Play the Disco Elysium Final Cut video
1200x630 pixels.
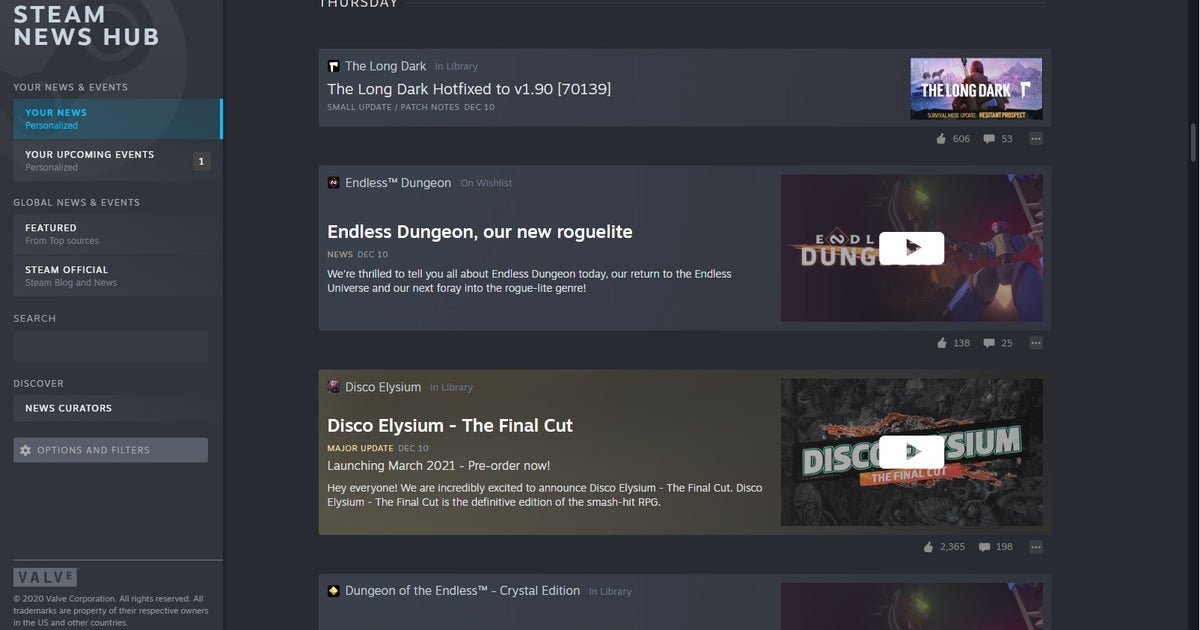click(x=911, y=452)
